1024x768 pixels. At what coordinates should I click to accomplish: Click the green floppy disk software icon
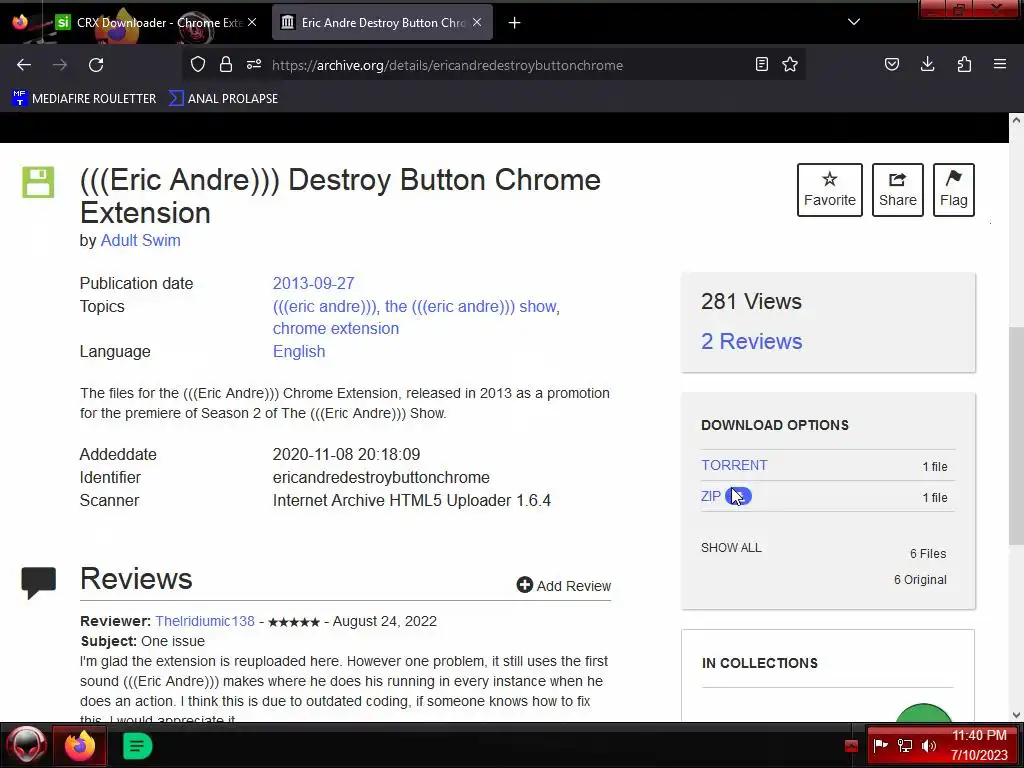pos(38,182)
